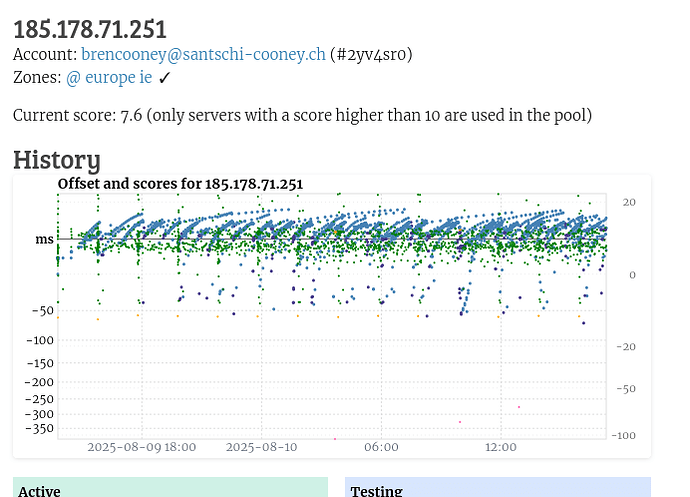Select the Testing monitors panel header
The image size is (690, 497).
(498, 487)
